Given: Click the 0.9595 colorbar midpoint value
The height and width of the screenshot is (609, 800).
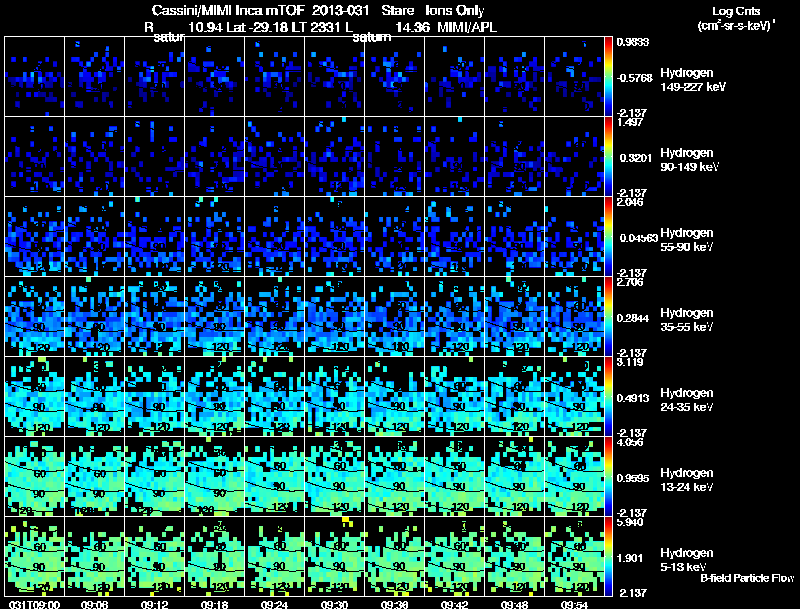Looking at the screenshot, I should click(633, 478).
